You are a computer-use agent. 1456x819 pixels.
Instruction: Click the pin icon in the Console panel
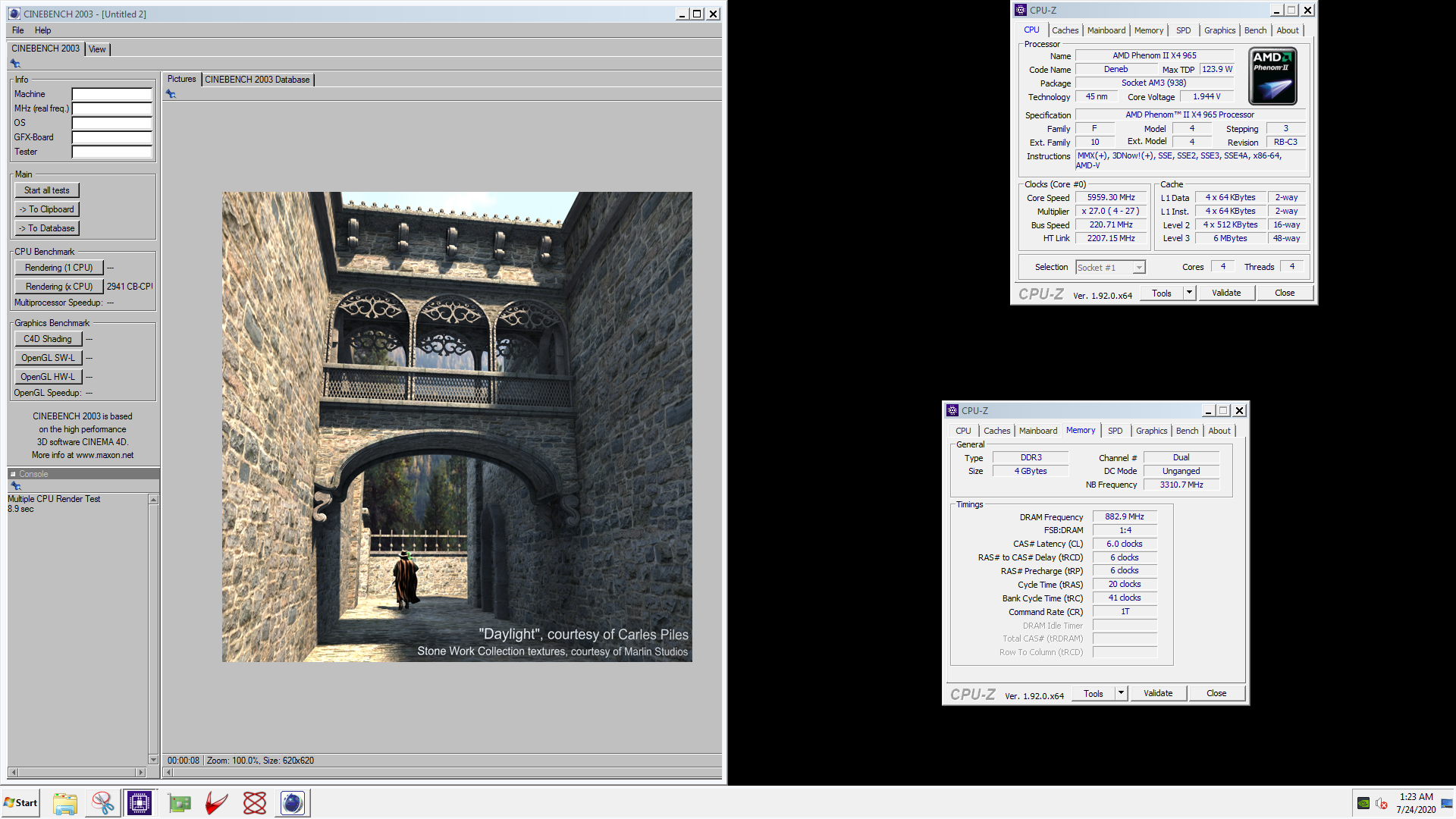[15, 486]
